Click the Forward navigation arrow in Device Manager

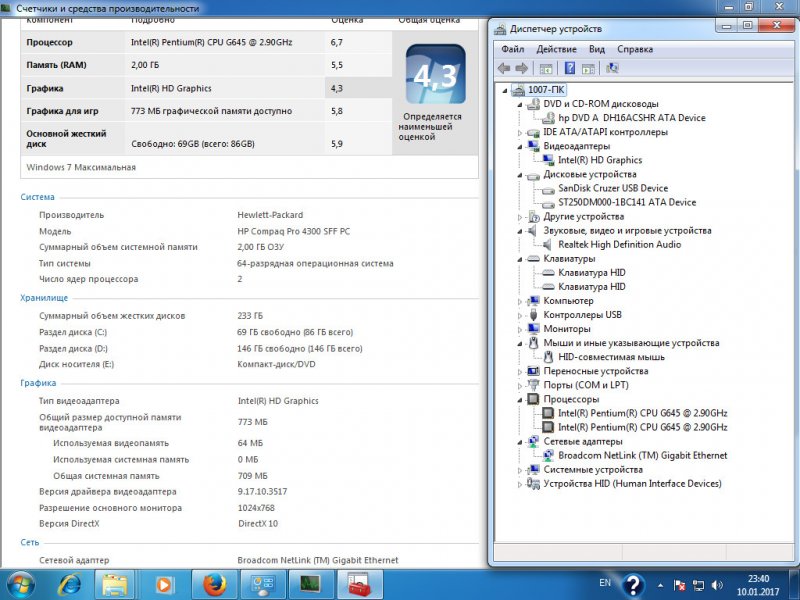(x=521, y=67)
